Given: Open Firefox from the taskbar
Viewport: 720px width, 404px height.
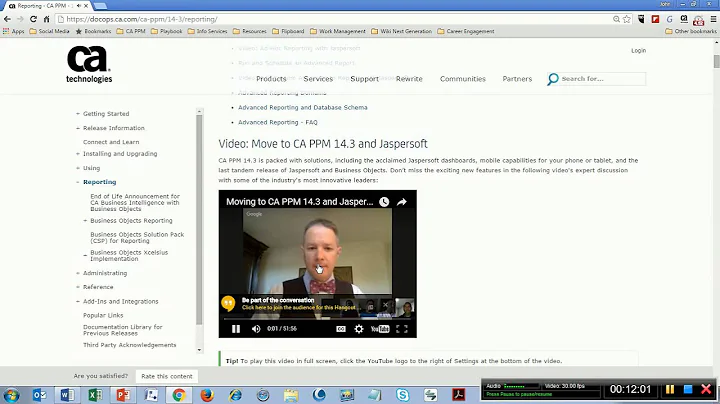Looking at the screenshot, I should tap(207, 395).
